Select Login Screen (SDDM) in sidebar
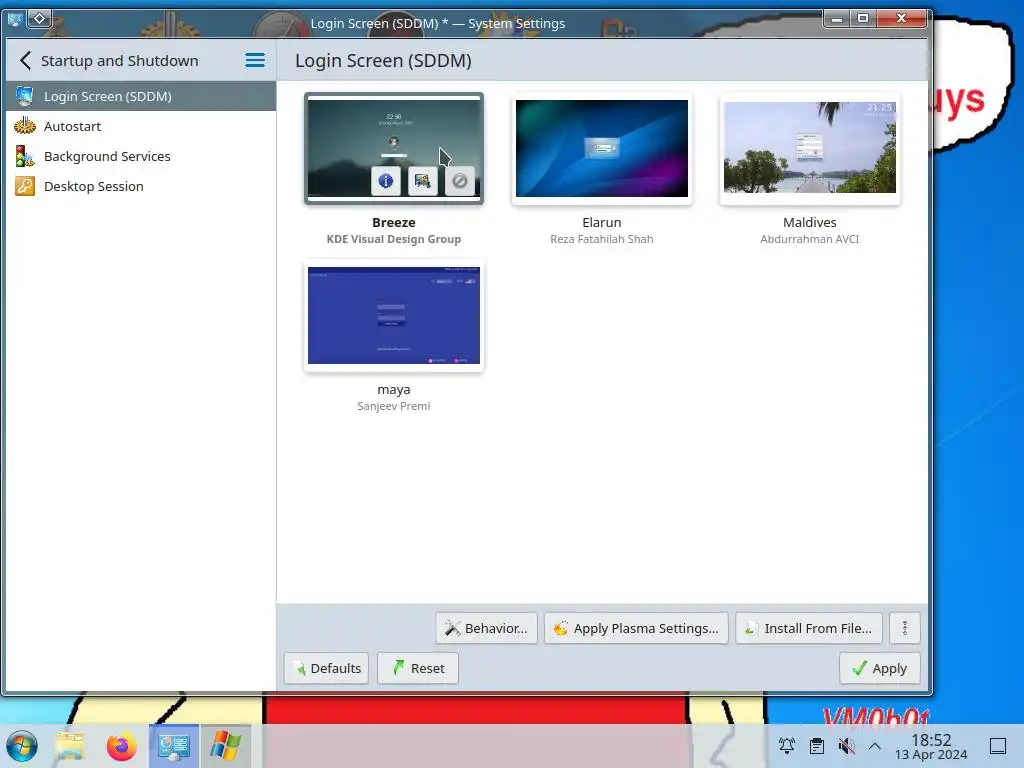This screenshot has width=1024, height=768. coord(141,96)
